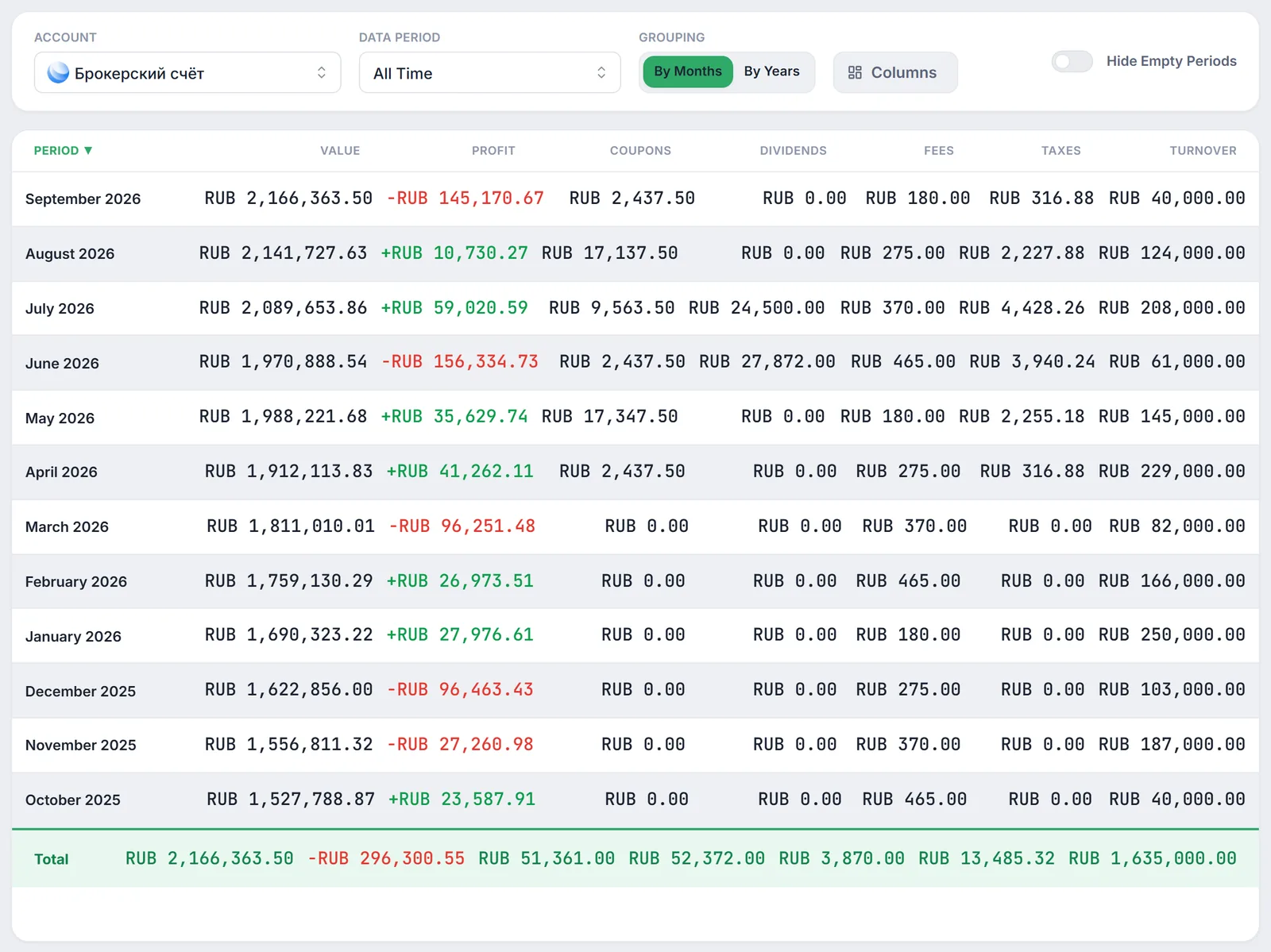Select the December 2025 period label
The image size is (1271, 952).
pos(80,691)
